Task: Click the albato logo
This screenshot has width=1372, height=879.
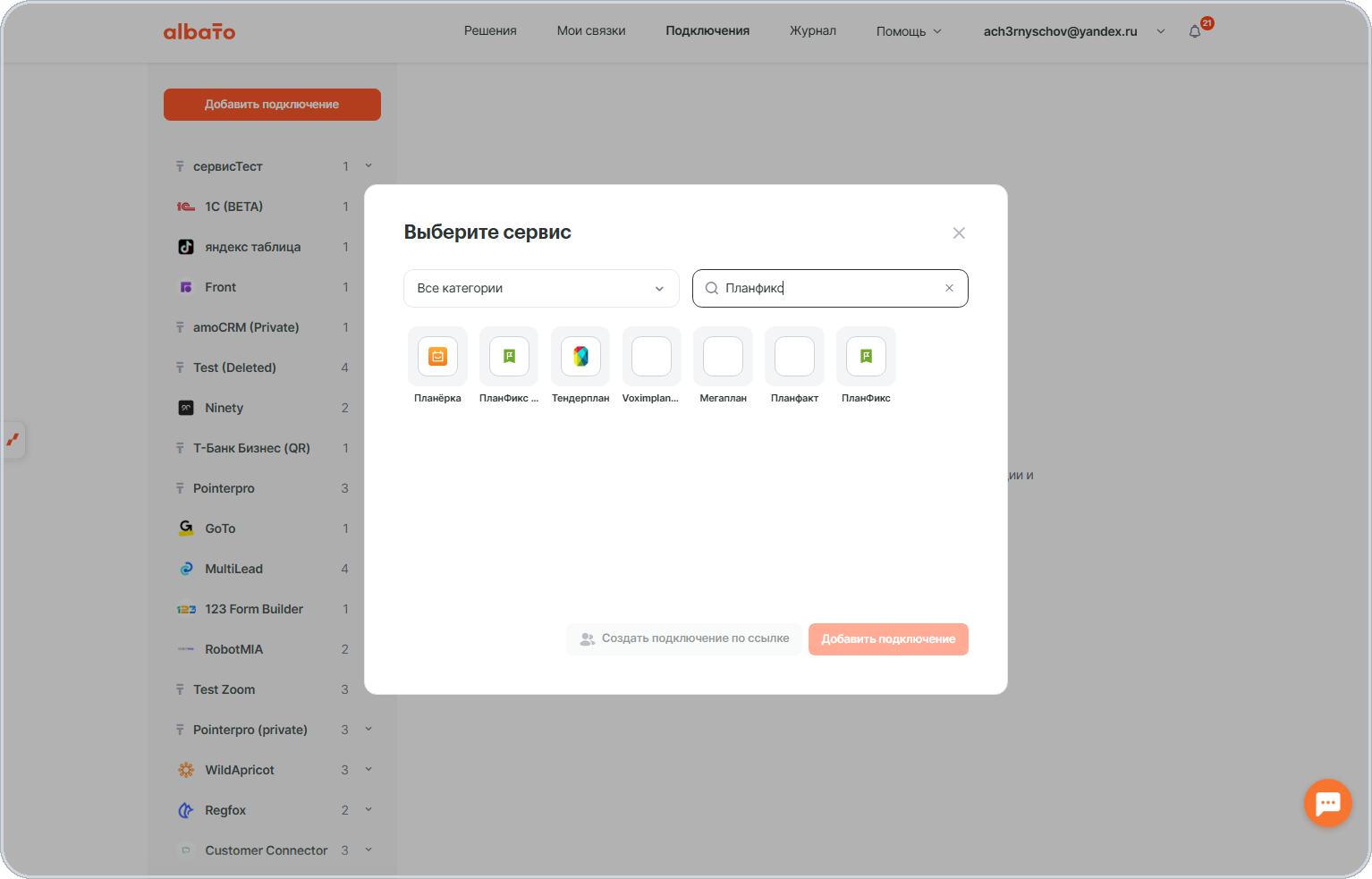Action: point(199,31)
